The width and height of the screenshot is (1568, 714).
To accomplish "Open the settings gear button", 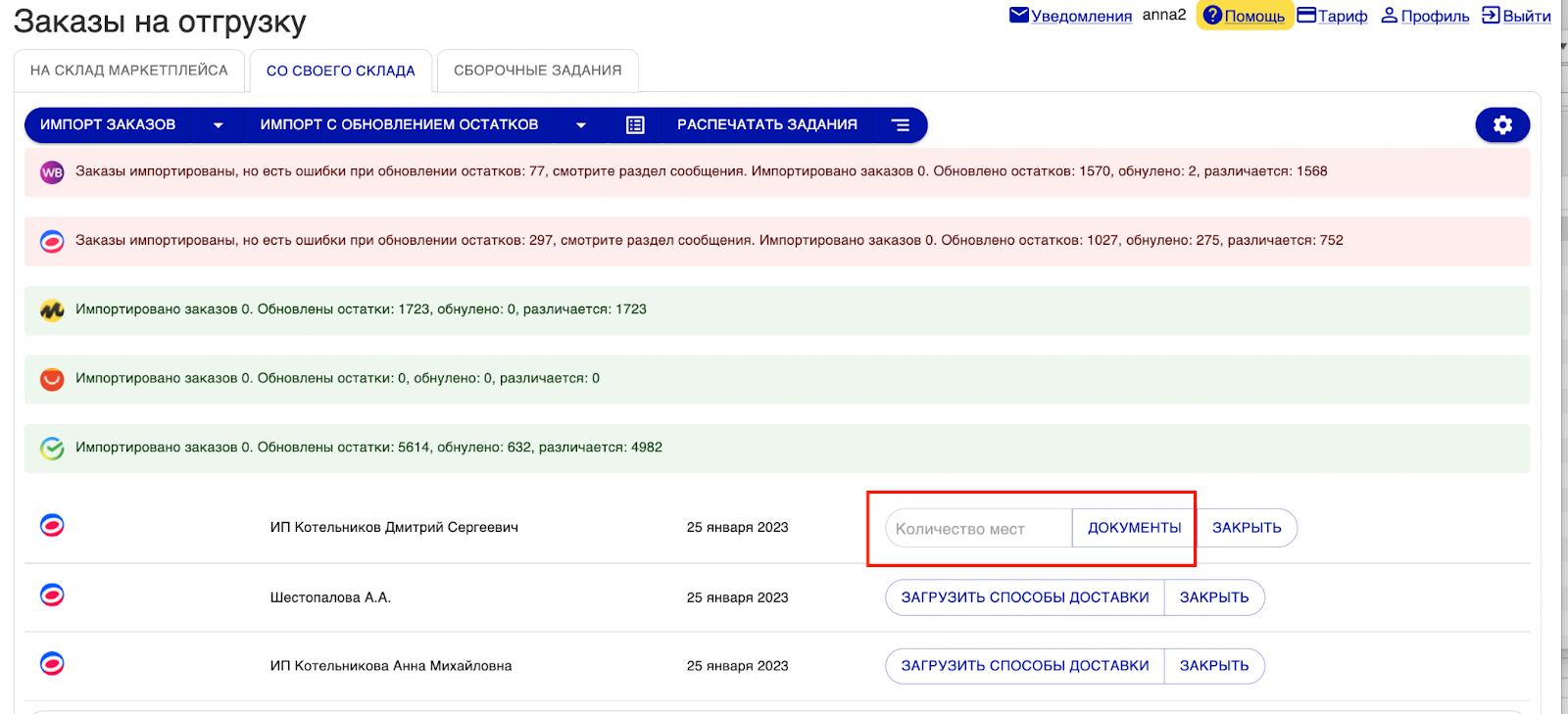I will 1502,124.
